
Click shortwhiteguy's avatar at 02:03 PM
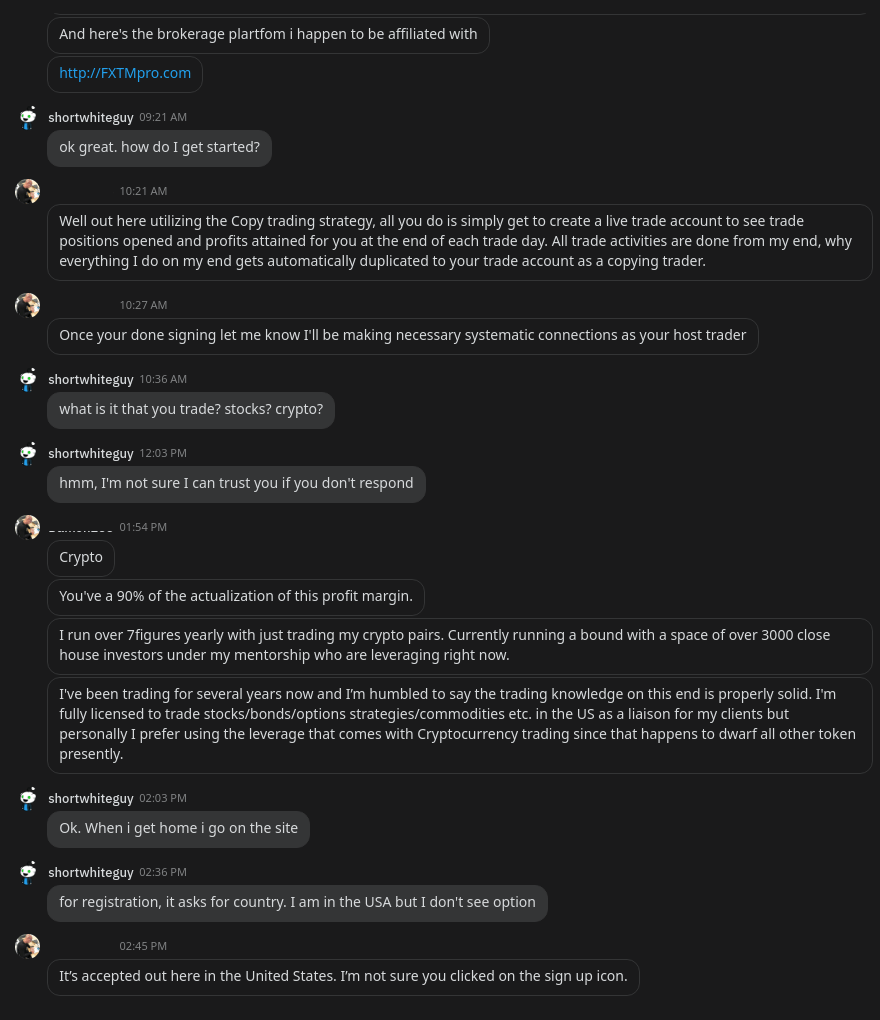click(28, 799)
